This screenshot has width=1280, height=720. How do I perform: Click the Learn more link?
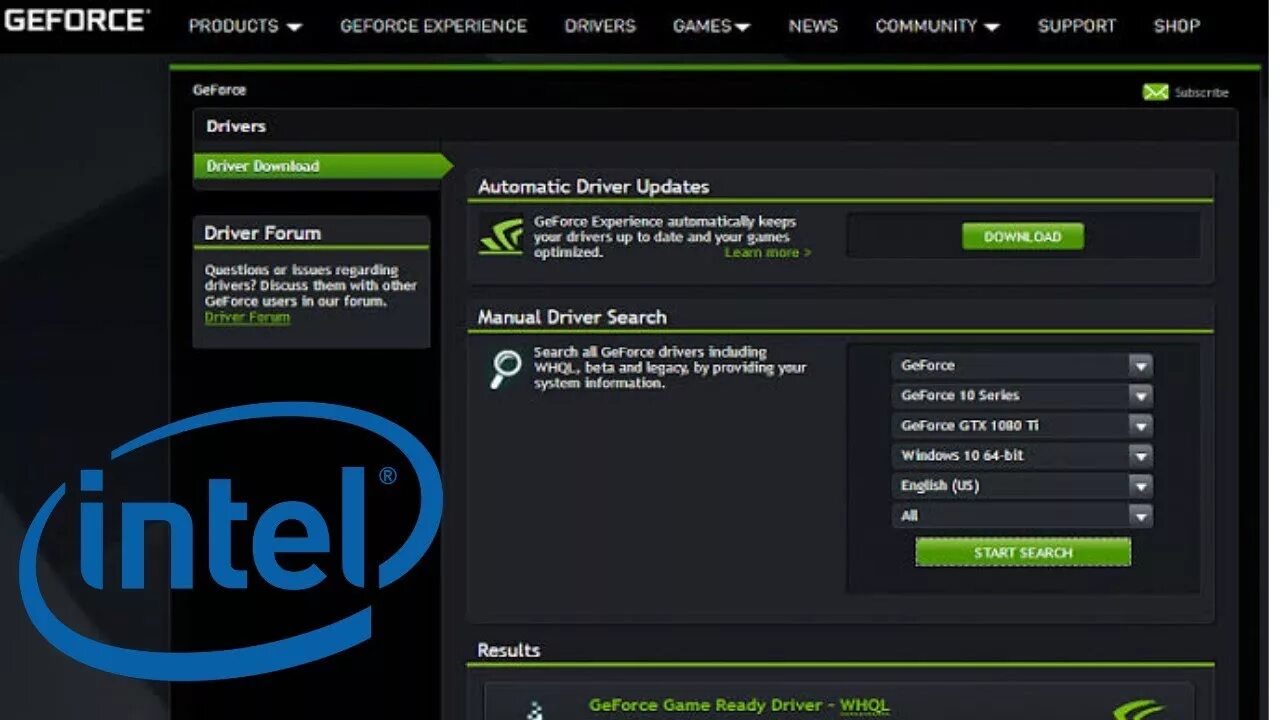point(768,253)
